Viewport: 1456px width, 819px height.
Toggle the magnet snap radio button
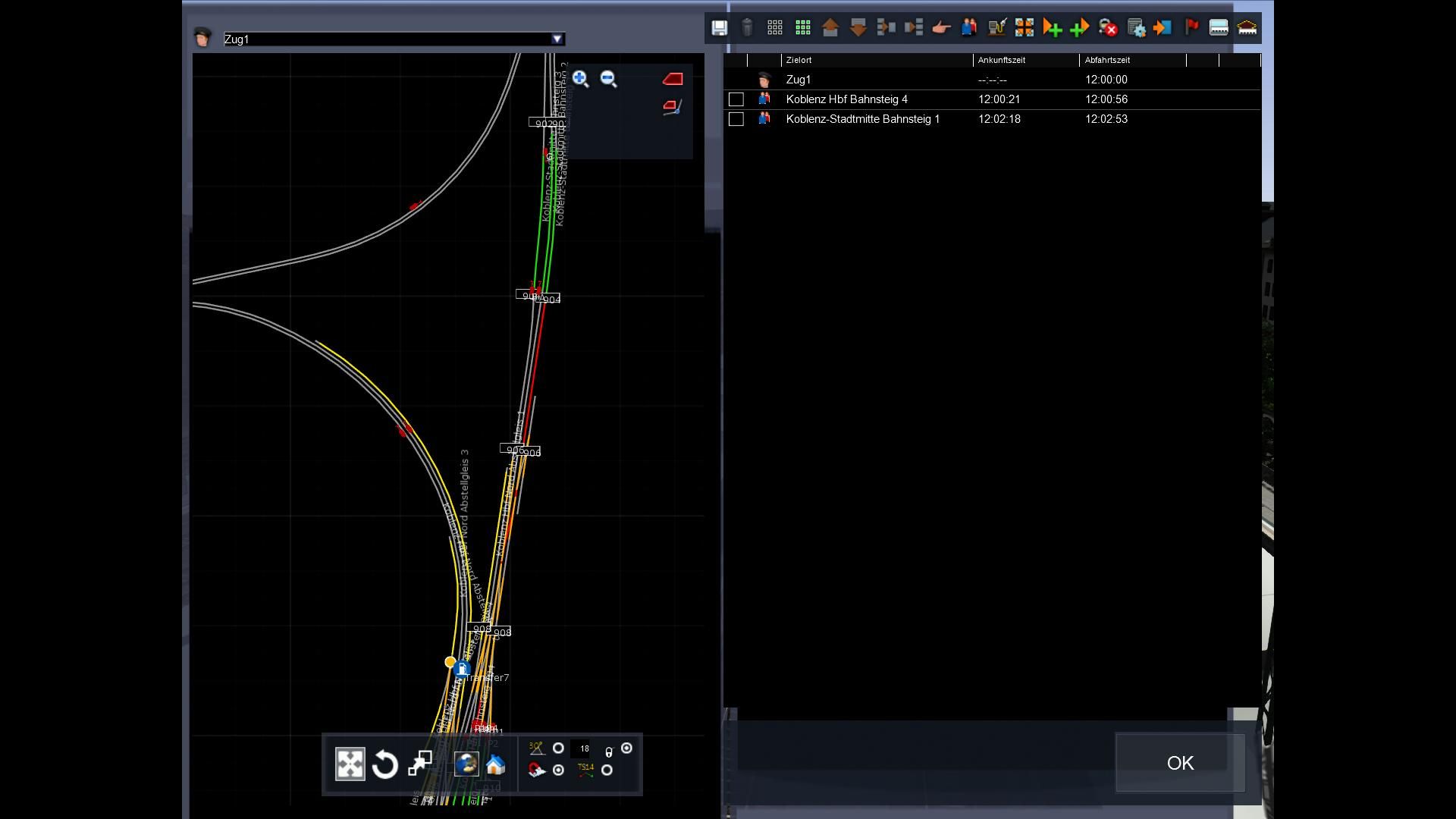558,770
